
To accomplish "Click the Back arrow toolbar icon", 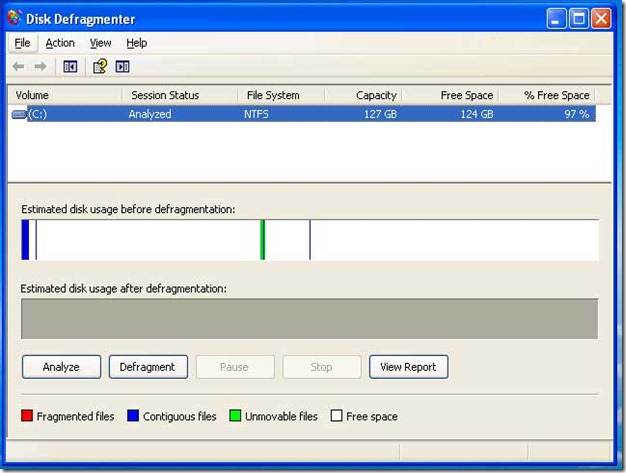I will click(x=19, y=67).
